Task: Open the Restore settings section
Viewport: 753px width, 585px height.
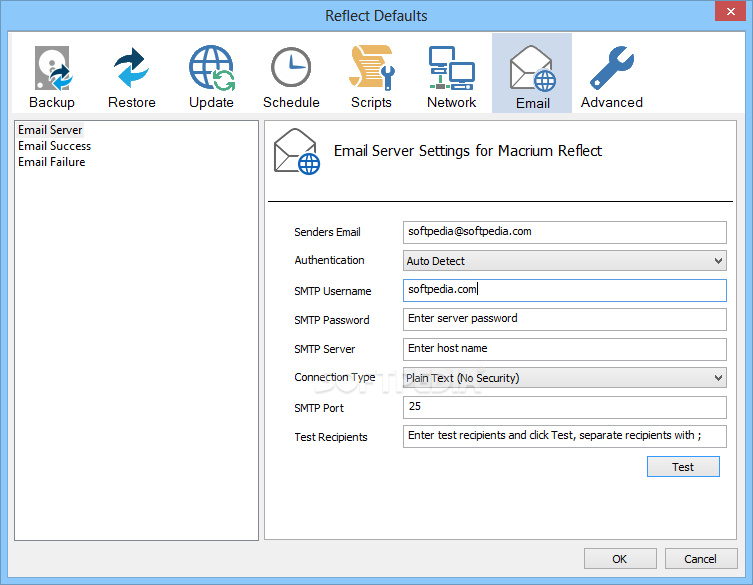Action: (x=132, y=74)
